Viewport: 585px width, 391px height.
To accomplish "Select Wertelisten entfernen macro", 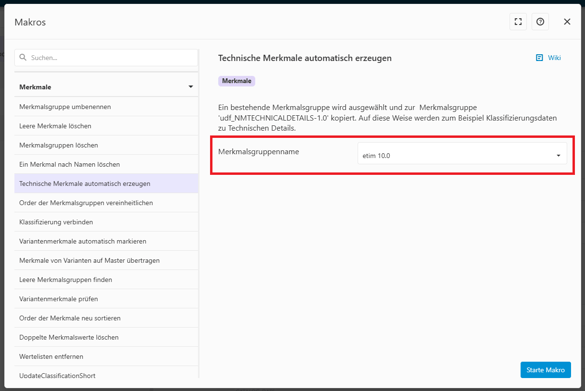I will [106, 357].
